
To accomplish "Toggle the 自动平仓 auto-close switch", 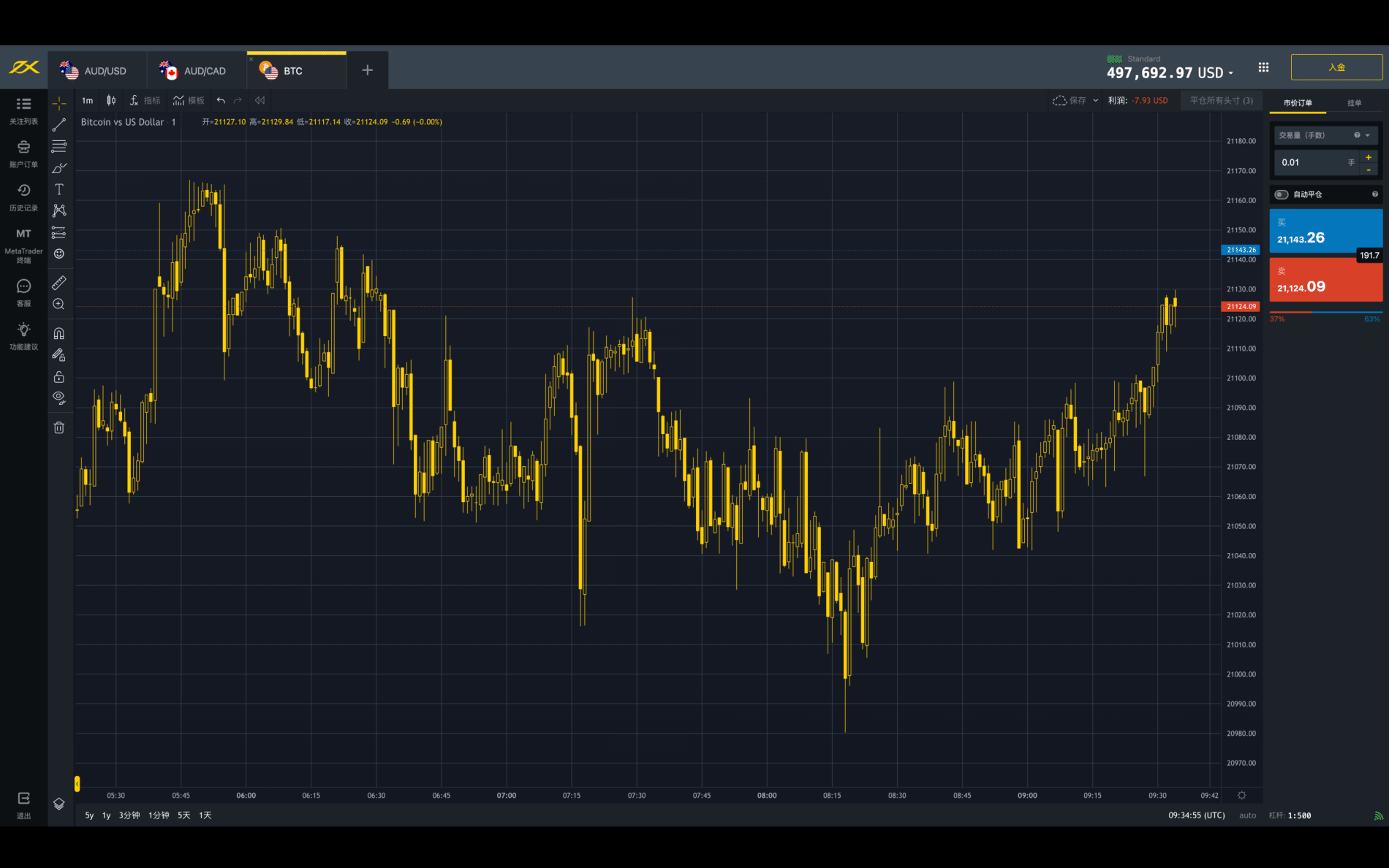I will pos(1282,194).
